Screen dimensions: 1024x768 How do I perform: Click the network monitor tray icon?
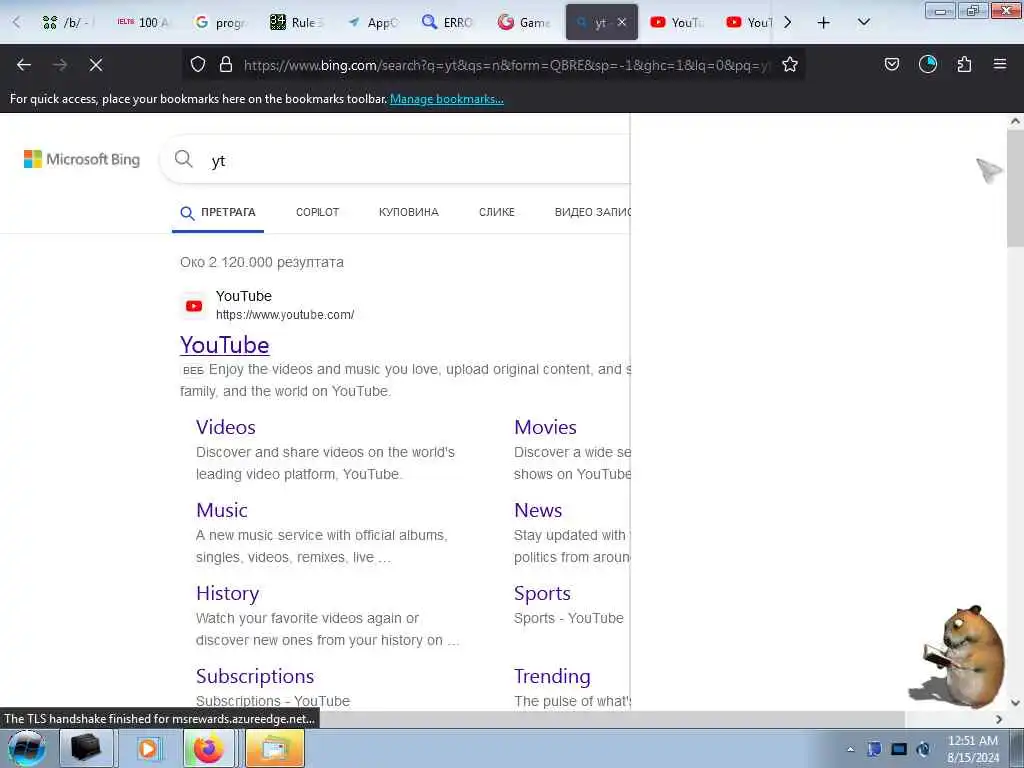click(x=899, y=749)
